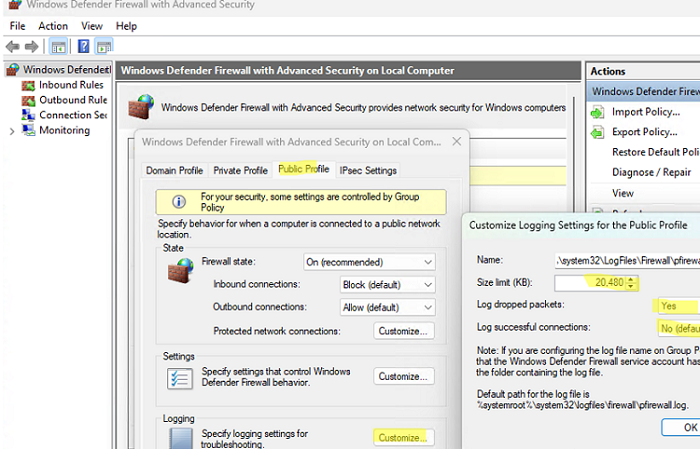Screen dimensions: 700x449
Task: Click Customize for Protected network connections
Action: point(404,331)
